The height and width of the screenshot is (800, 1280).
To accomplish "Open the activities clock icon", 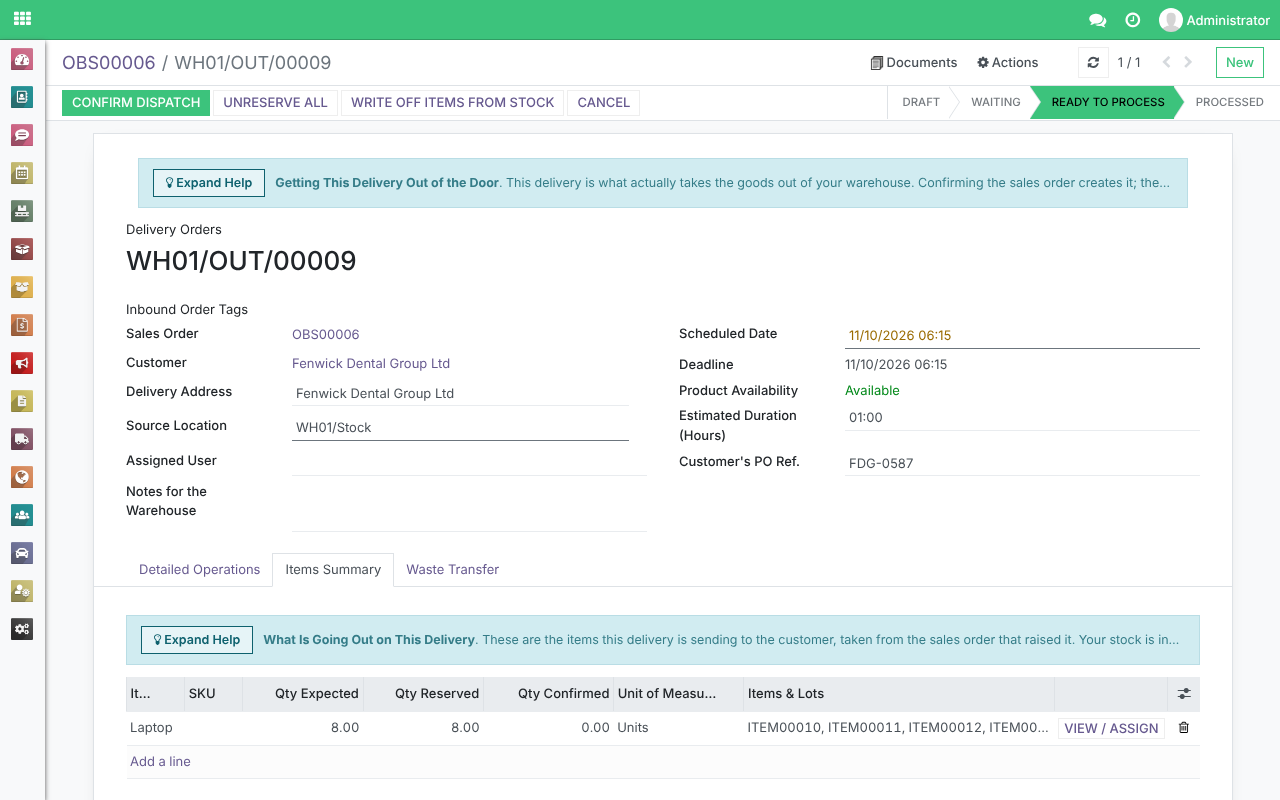I will (1133, 20).
